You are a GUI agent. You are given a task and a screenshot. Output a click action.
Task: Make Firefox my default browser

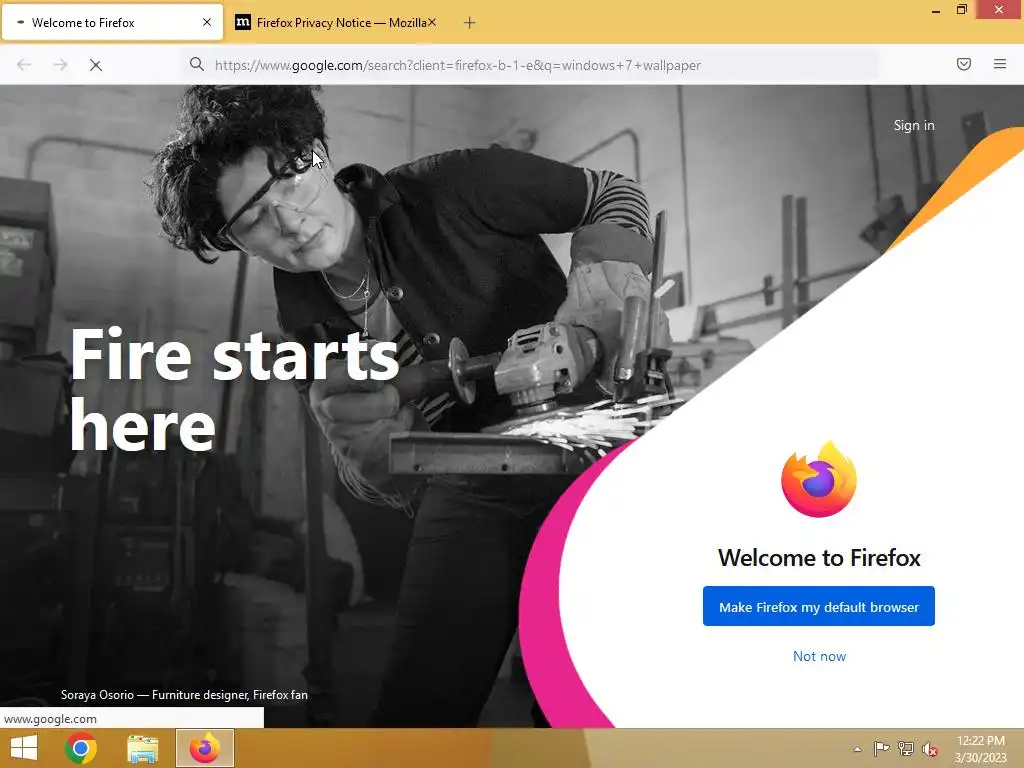(818, 607)
